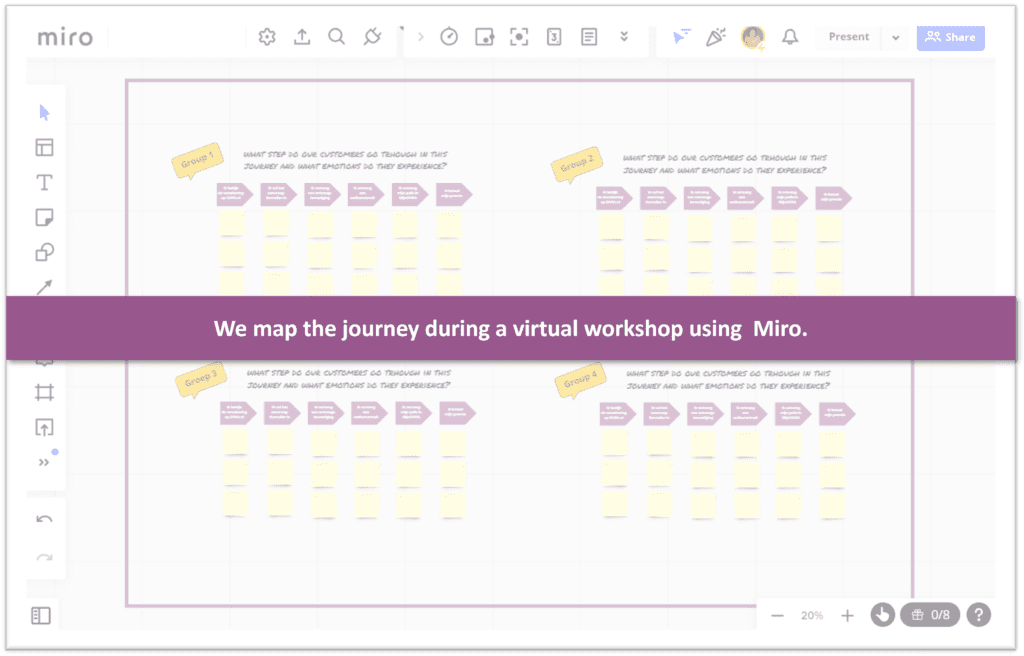The image size is (1024, 656).
Task: Open dropdown arrow next to Present
Action: coord(896,37)
